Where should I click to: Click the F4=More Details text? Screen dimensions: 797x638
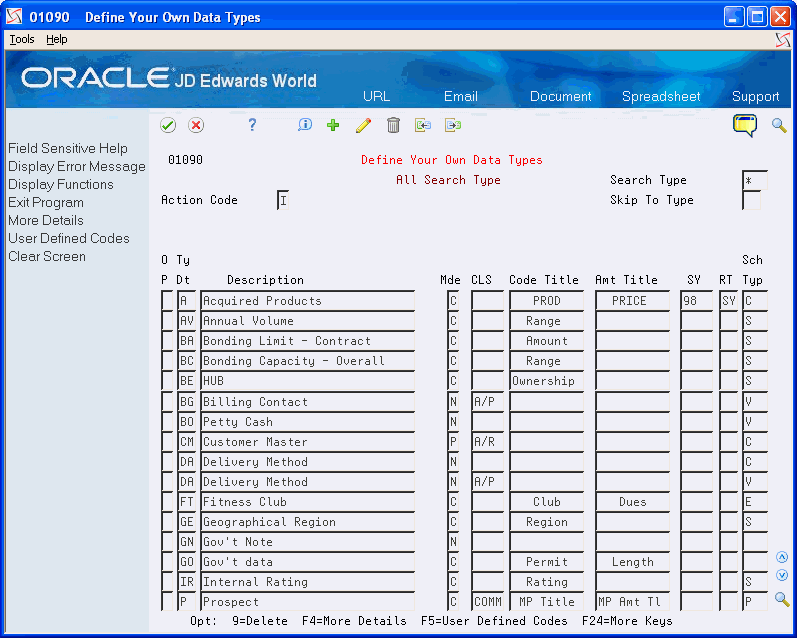[x=354, y=621]
